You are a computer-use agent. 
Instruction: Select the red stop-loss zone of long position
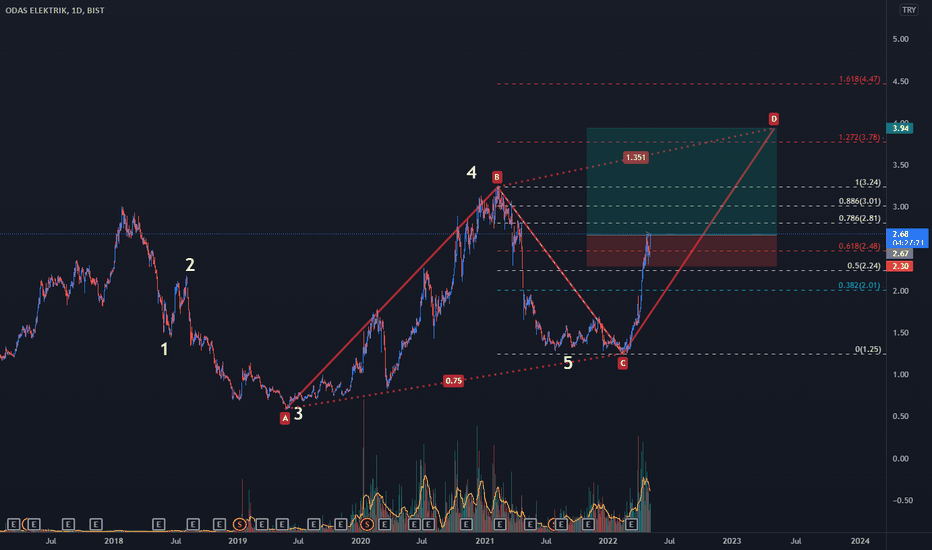681,251
